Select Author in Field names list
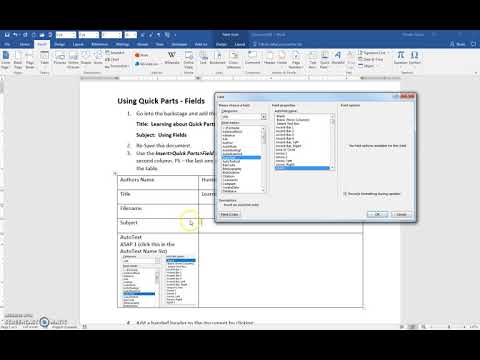This screenshot has width=480, height=360. point(228,143)
